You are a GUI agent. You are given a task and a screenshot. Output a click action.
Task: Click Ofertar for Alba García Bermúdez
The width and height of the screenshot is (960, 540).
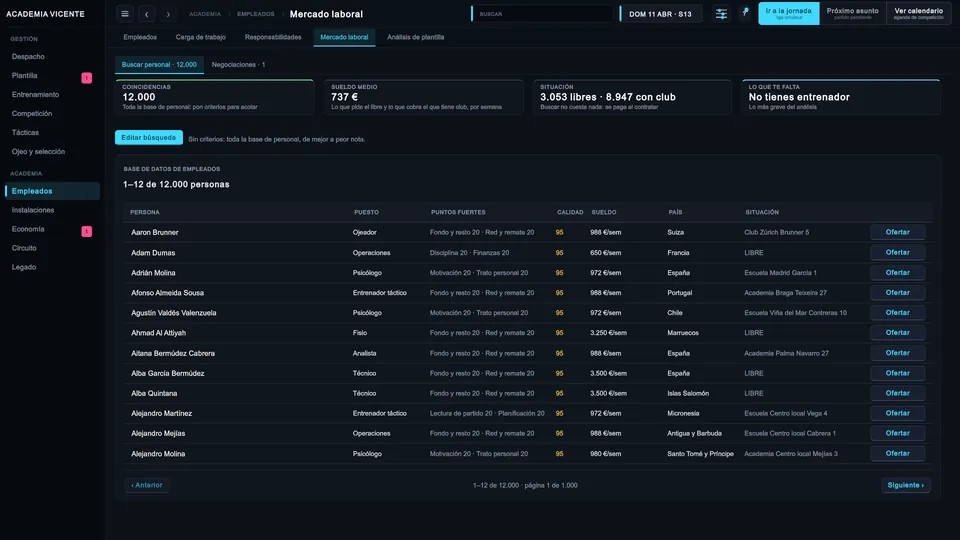click(898, 373)
